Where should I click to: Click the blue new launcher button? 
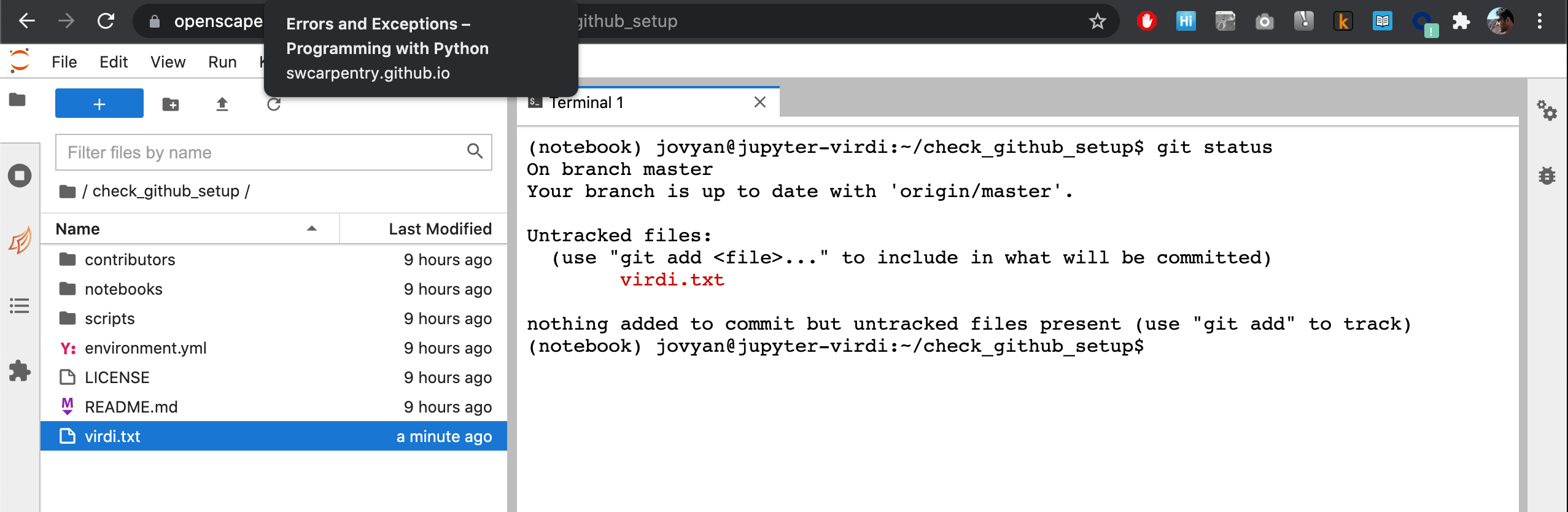(99, 103)
